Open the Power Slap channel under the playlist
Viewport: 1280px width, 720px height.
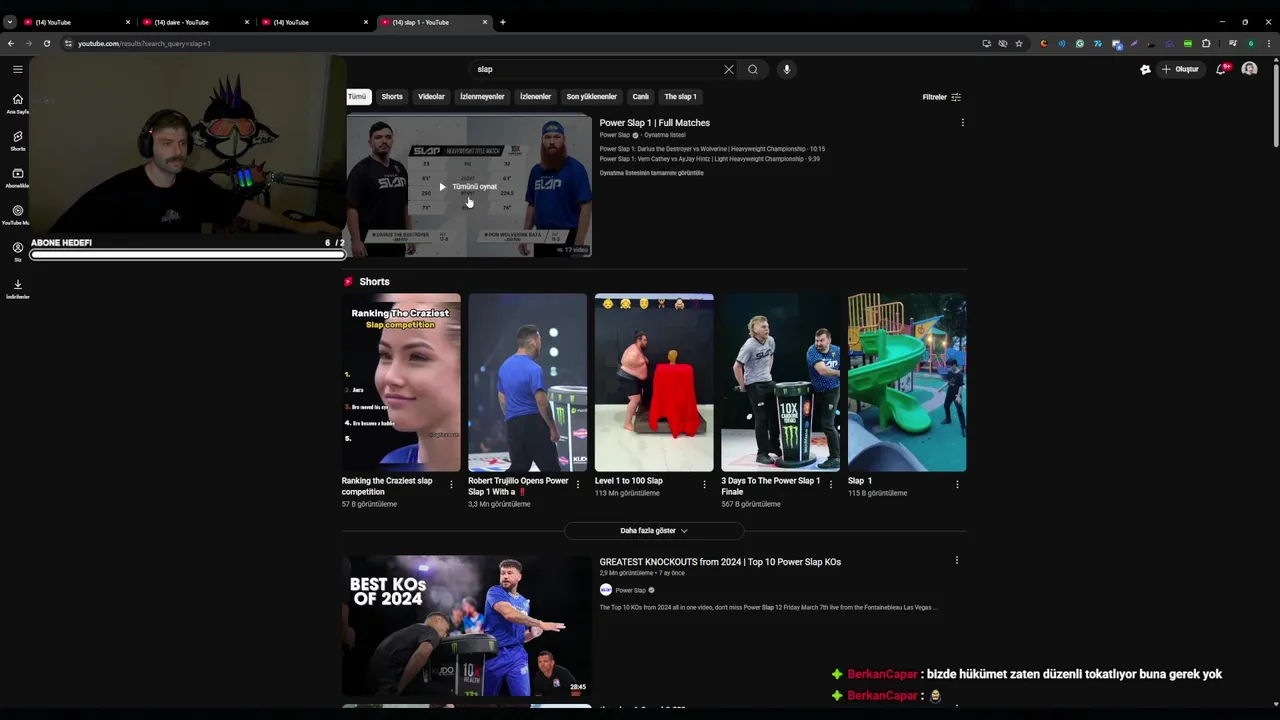(x=615, y=135)
